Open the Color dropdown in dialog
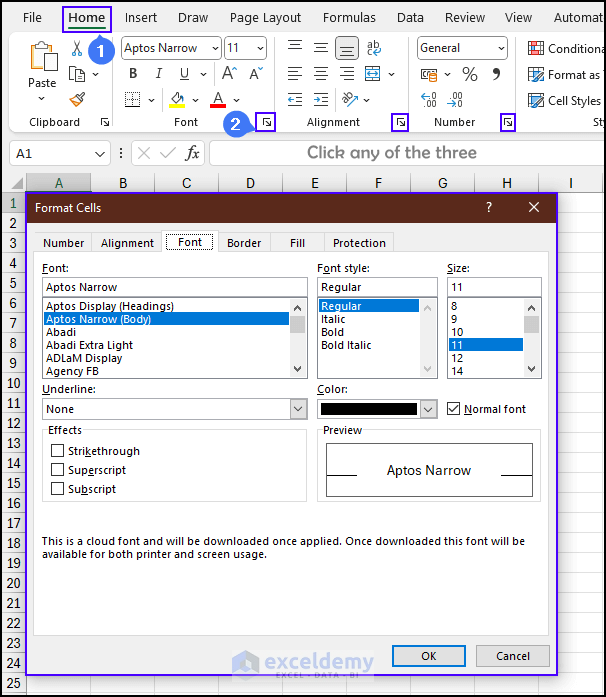Viewport: 606px width, 697px height. 428,409
